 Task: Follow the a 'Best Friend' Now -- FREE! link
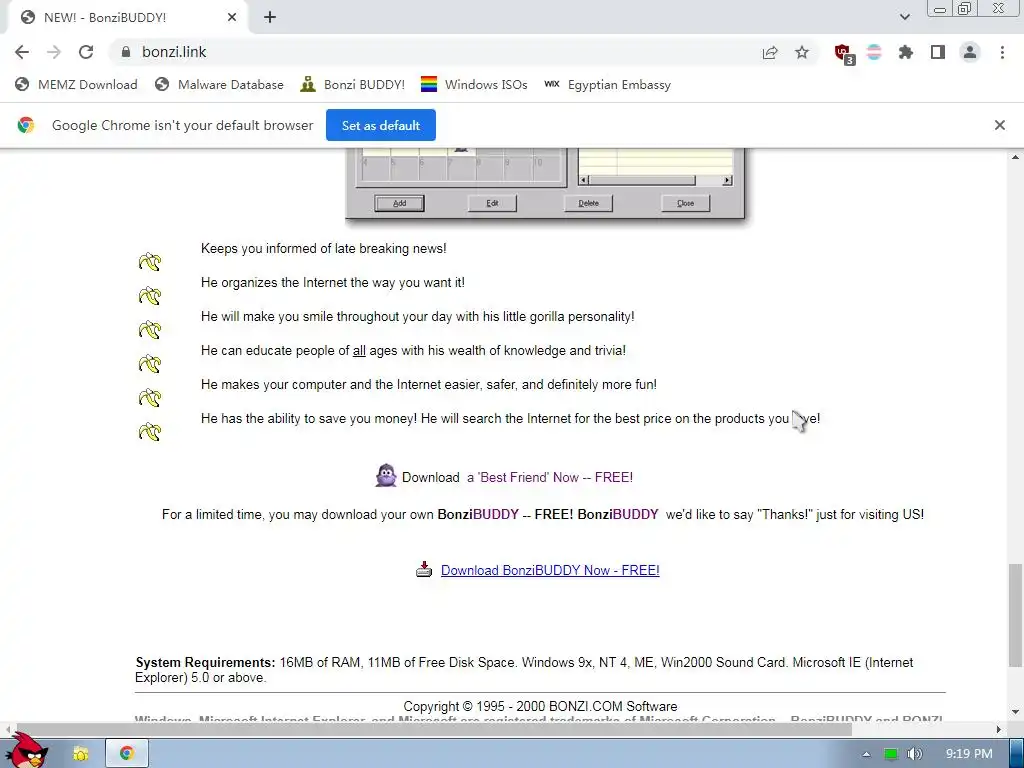tap(550, 477)
